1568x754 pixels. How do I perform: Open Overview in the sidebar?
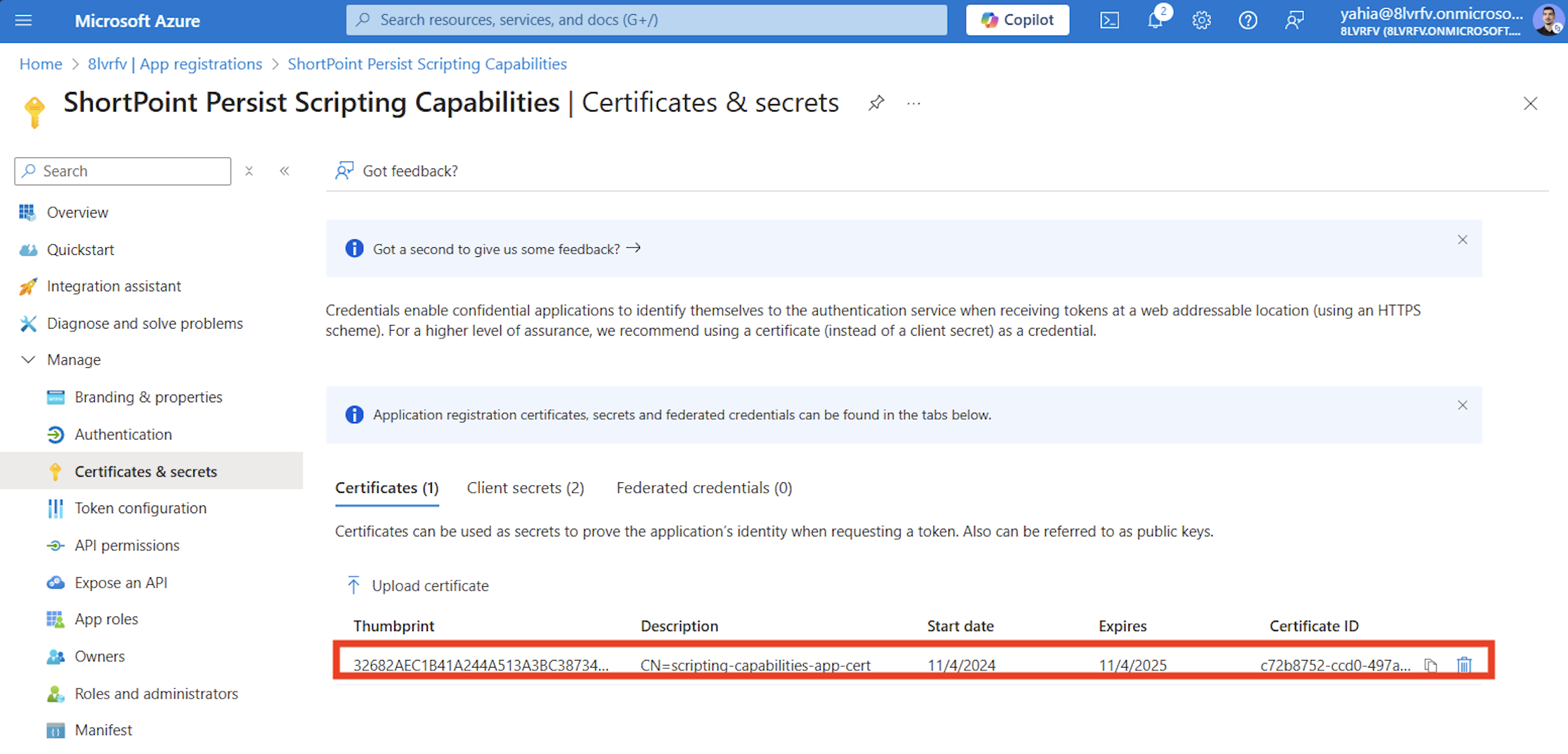(x=77, y=213)
